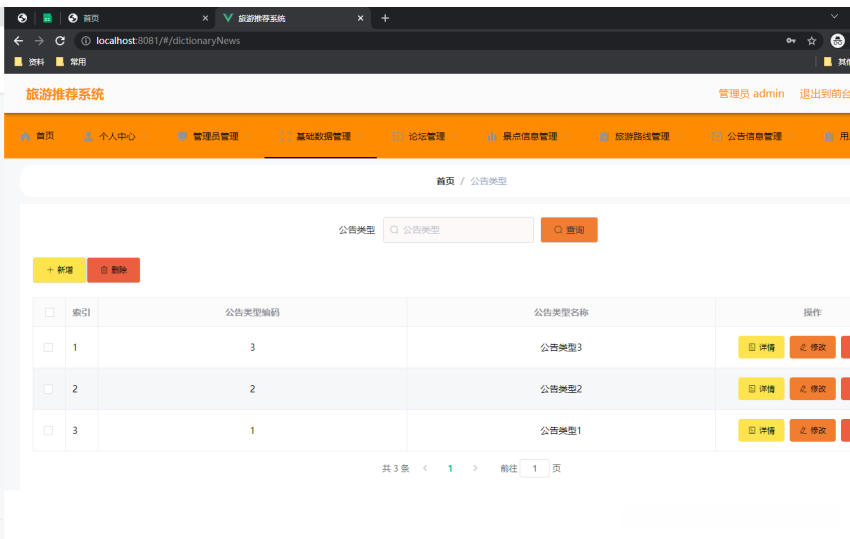This screenshot has height=539, width=850.
Task: Click the 公告类型编码 column header
Action: [x=252, y=312]
